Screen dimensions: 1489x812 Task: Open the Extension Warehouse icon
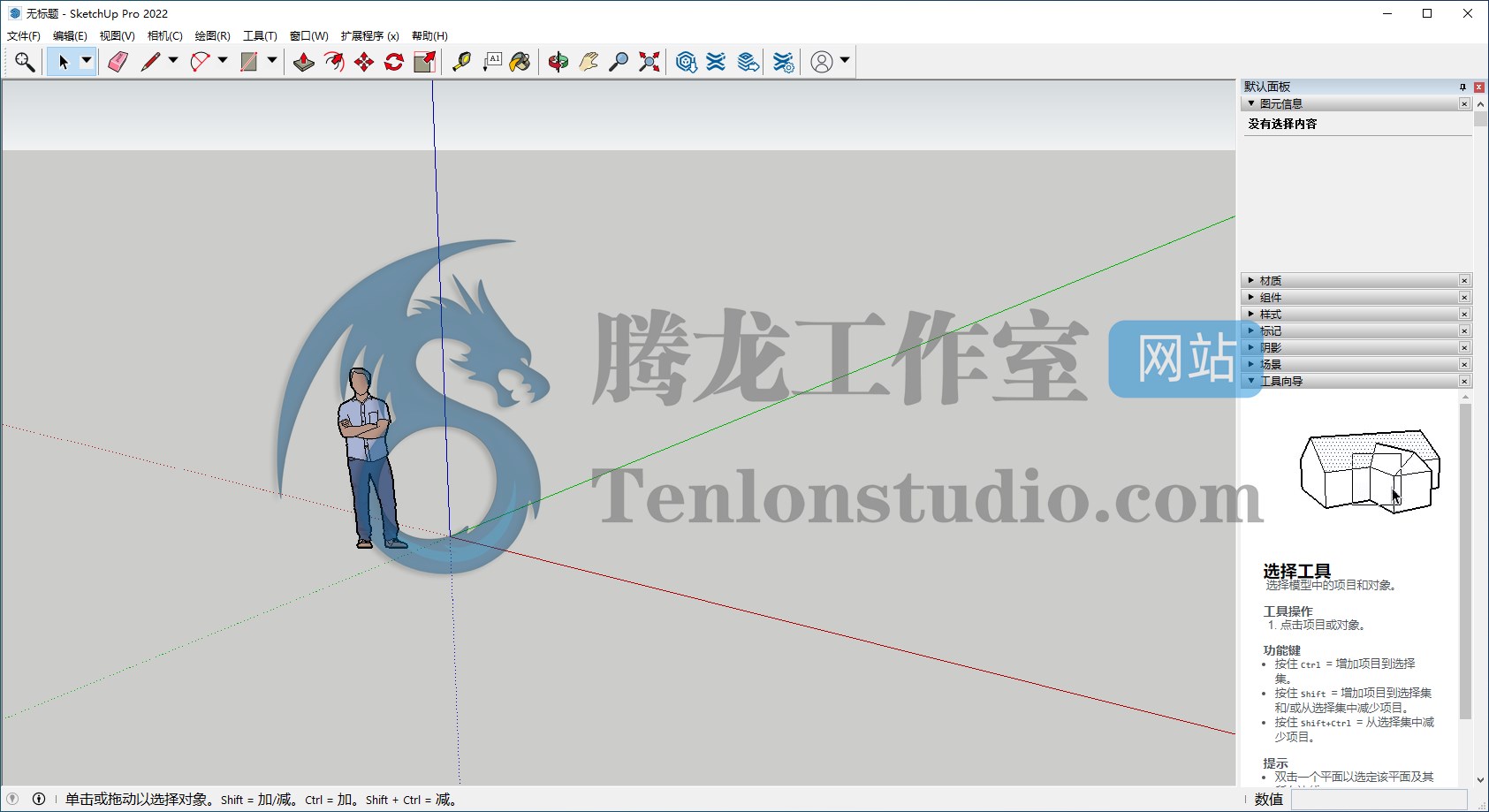point(716,62)
